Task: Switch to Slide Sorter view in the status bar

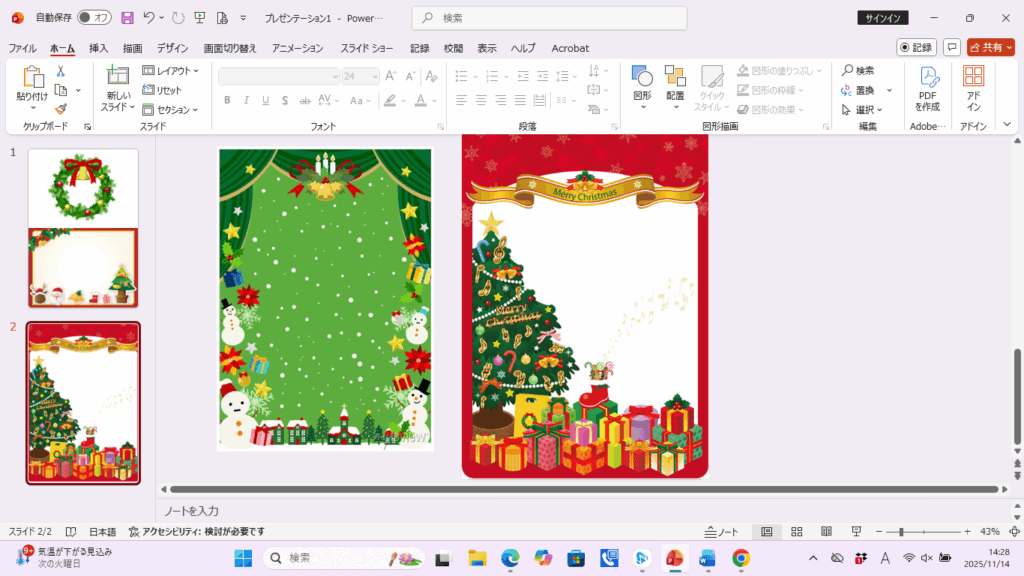Action: click(x=797, y=532)
